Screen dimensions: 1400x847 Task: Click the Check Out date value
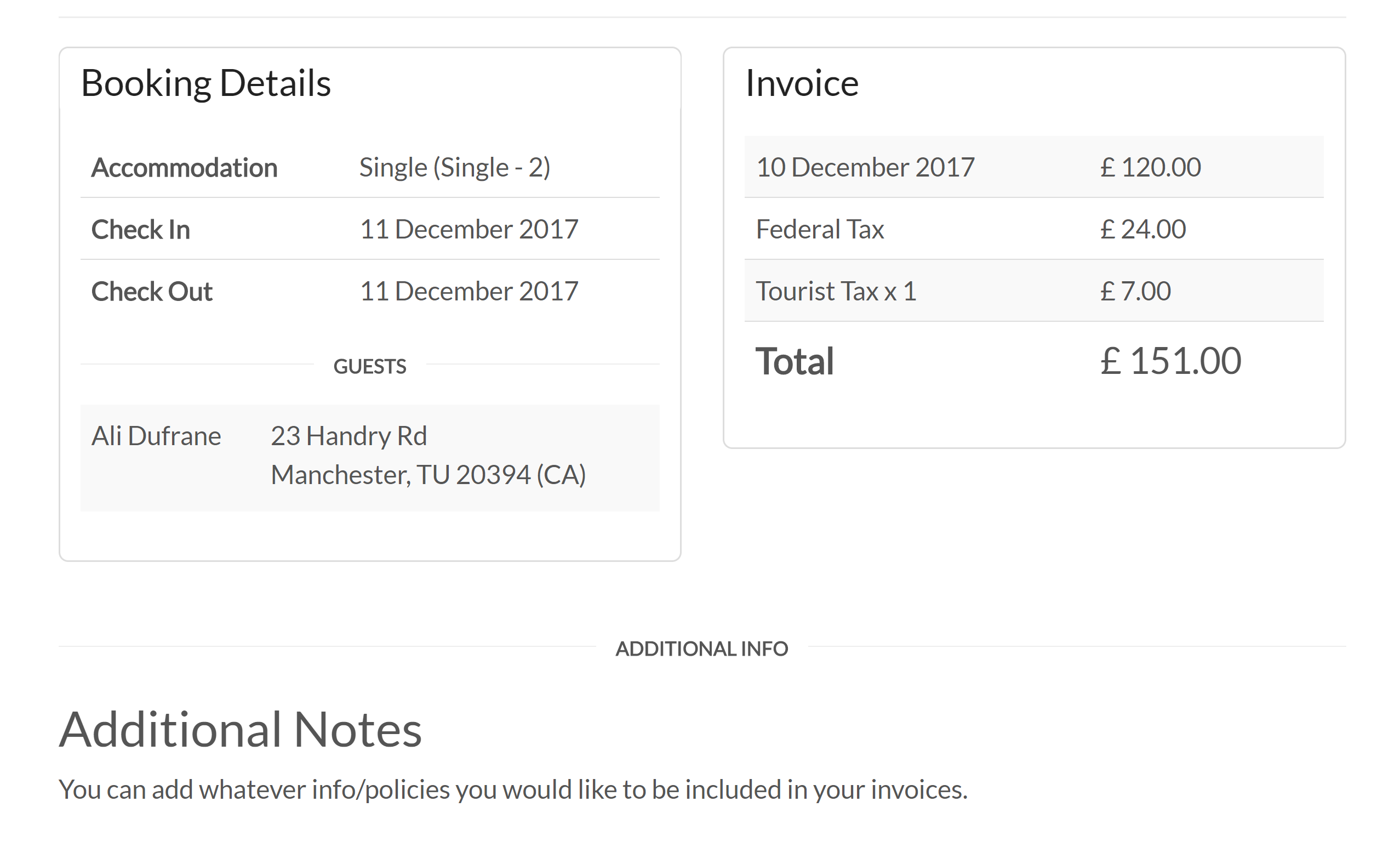click(468, 291)
